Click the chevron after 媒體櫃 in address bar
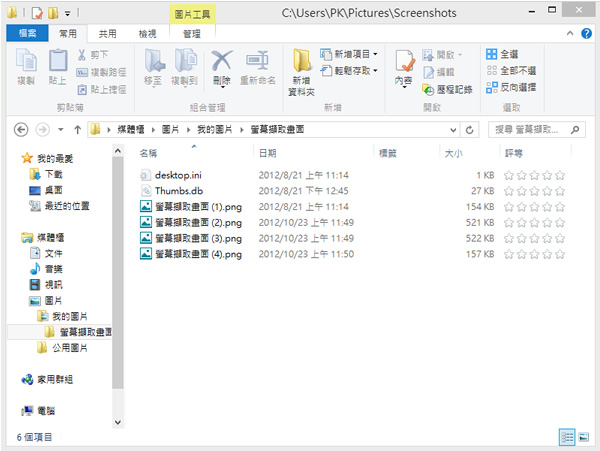The width and height of the screenshot is (600, 451). [x=153, y=130]
